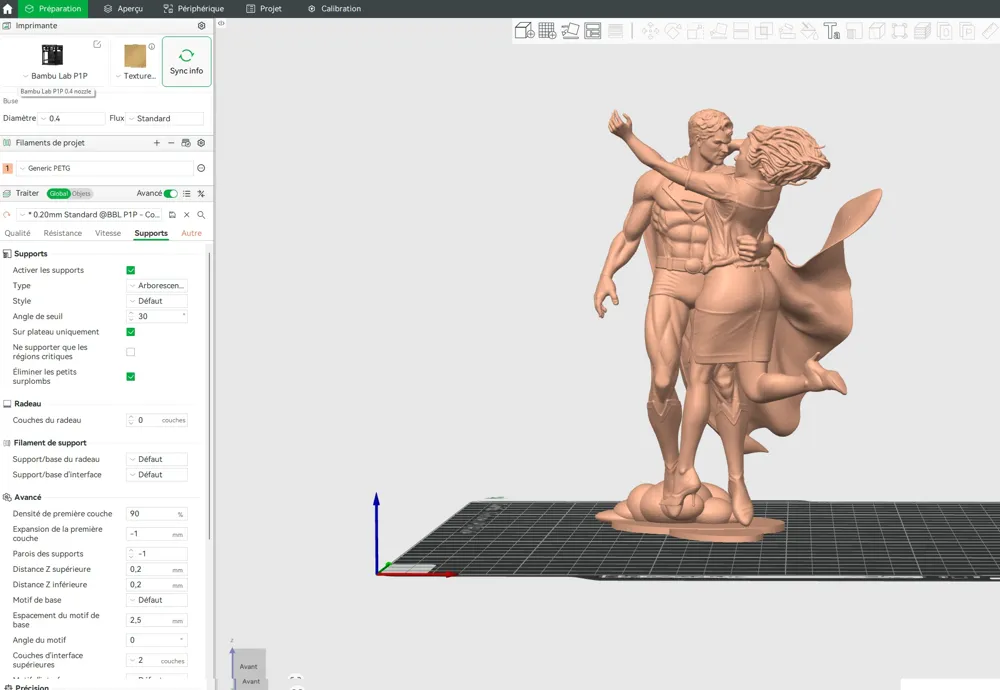
Task: Collapse the sidebar with the arrows icon
Action: coord(221,24)
